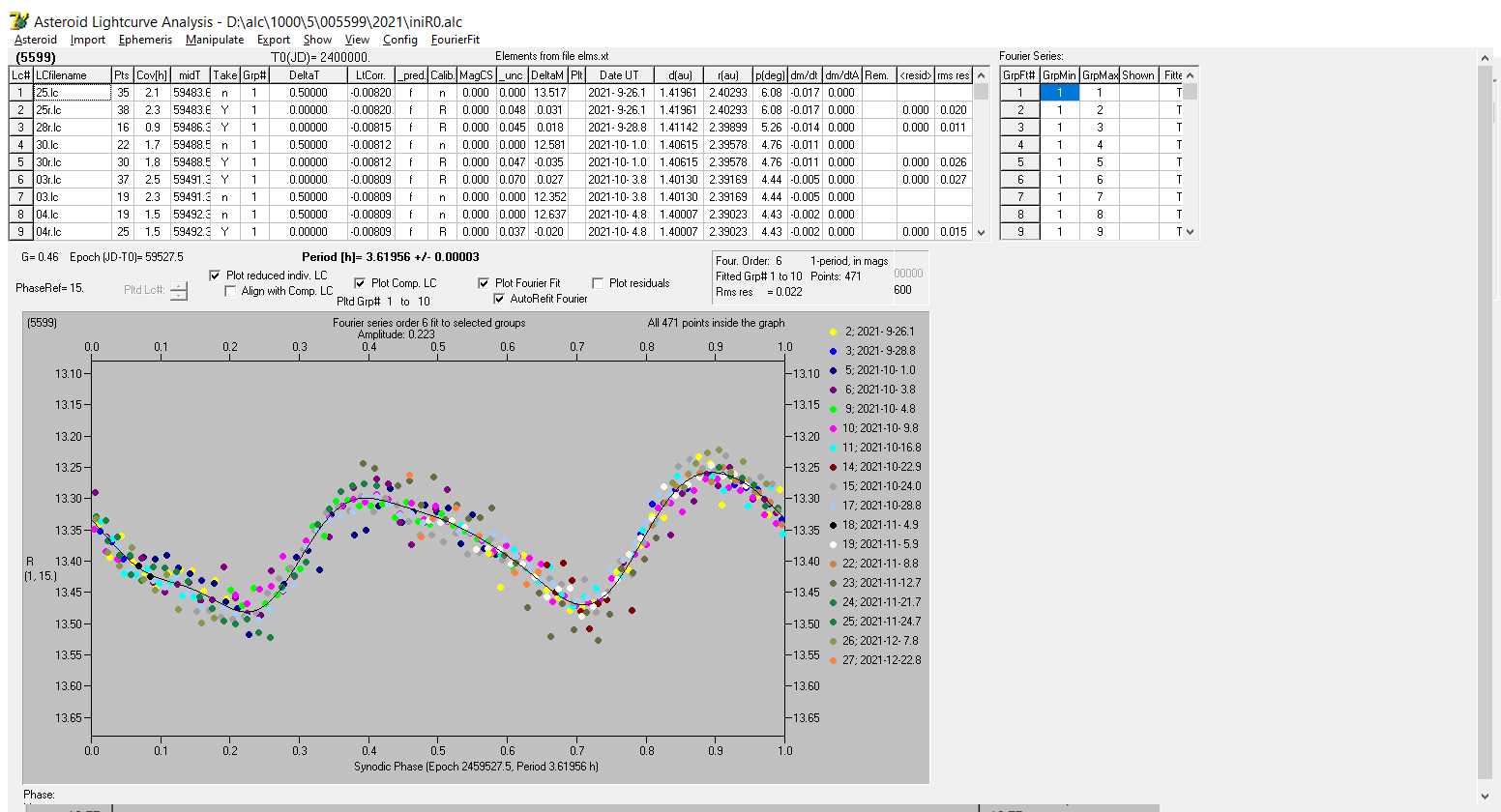Click main window scrollbar up arrow
The width and height of the screenshot is (1501, 812).
1486,58
